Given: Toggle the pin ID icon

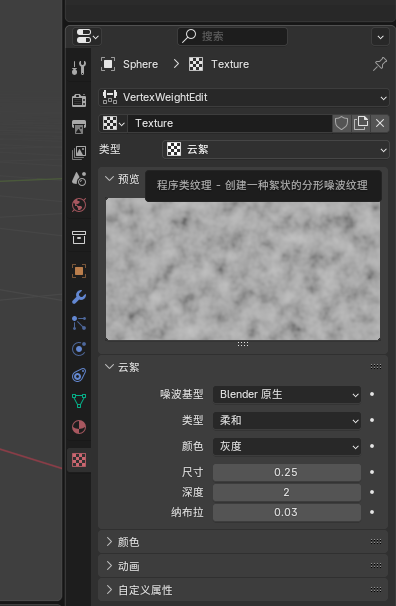Looking at the screenshot, I should coord(380,64).
